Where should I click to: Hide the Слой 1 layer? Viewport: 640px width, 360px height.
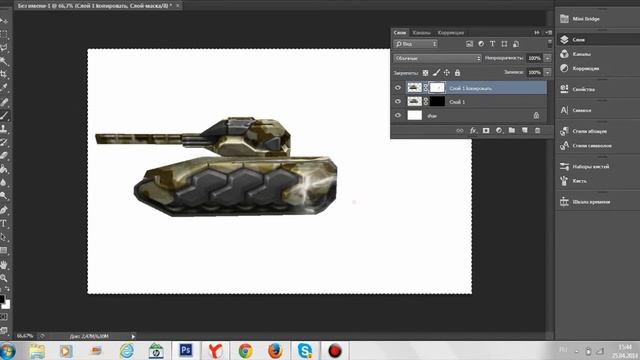click(x=398, y=102)
